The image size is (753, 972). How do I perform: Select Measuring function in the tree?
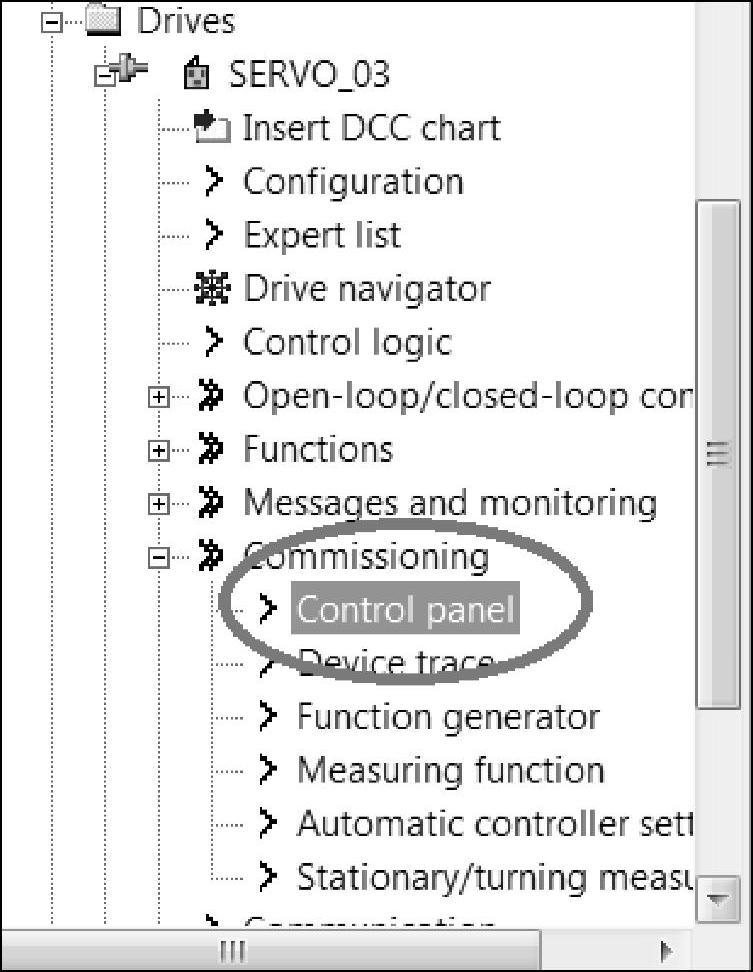(450, 770)
